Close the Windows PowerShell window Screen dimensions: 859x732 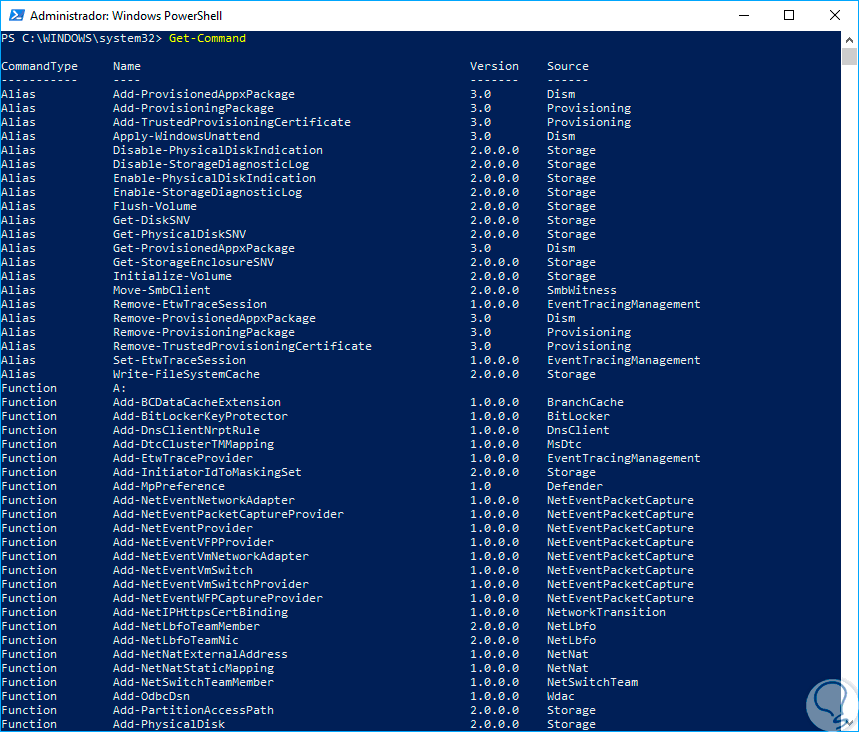click(835, 15)
